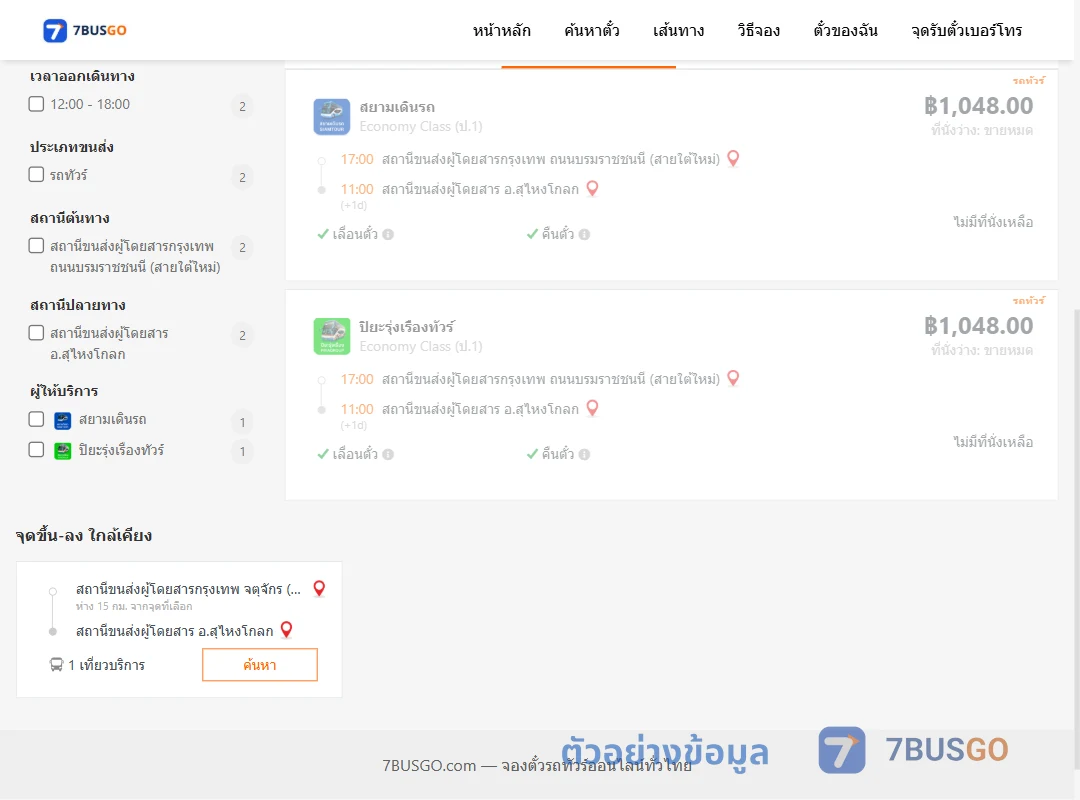This screenshot has width=1080, height=800.
Task: Open map pin for 11:00 arrival, สยามเดินรถ card
Action: [592, 188]
